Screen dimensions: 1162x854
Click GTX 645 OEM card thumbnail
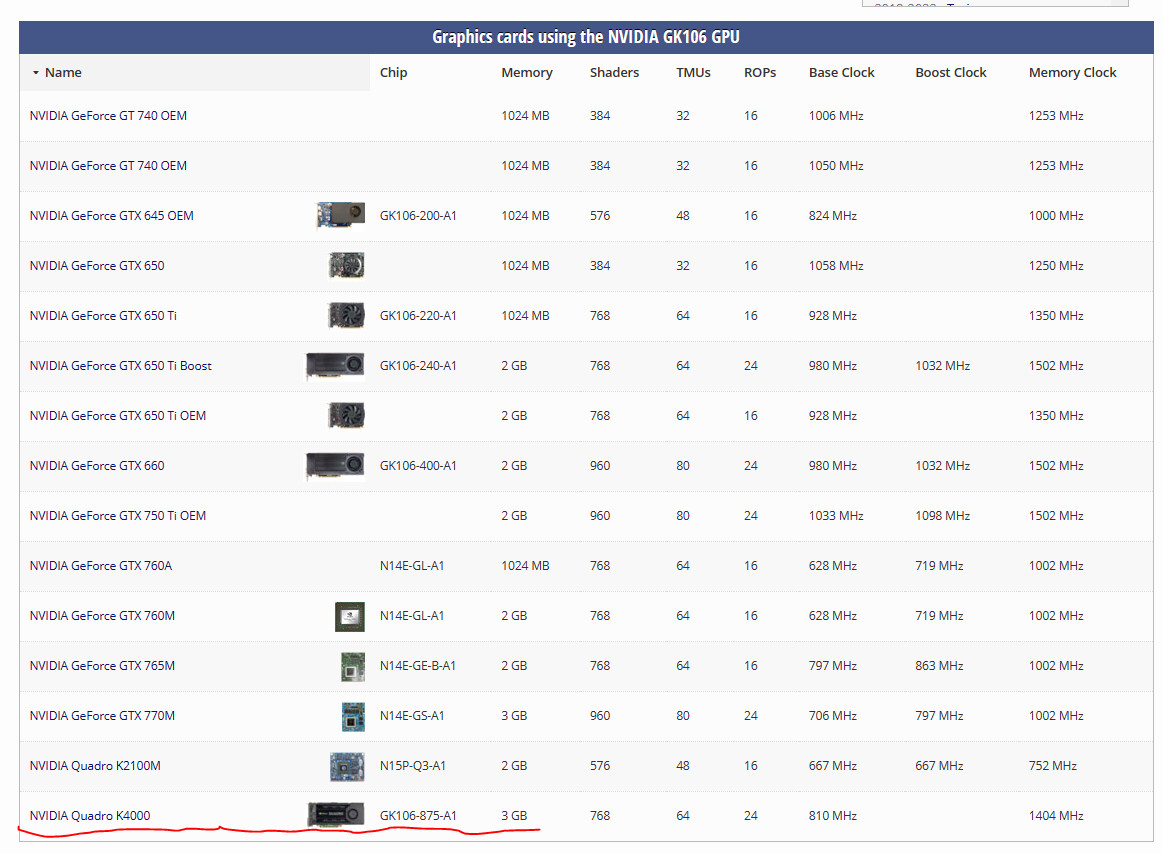tap(341, 215)
